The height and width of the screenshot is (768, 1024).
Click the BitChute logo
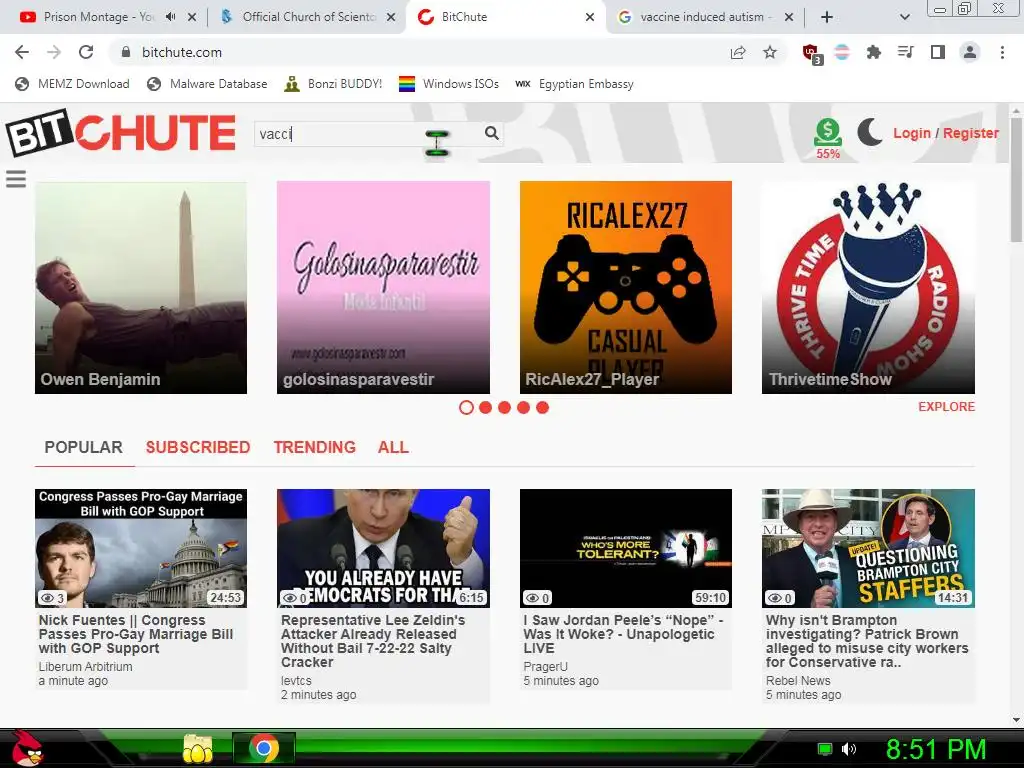pyautogui.click(x=121, y=133)
